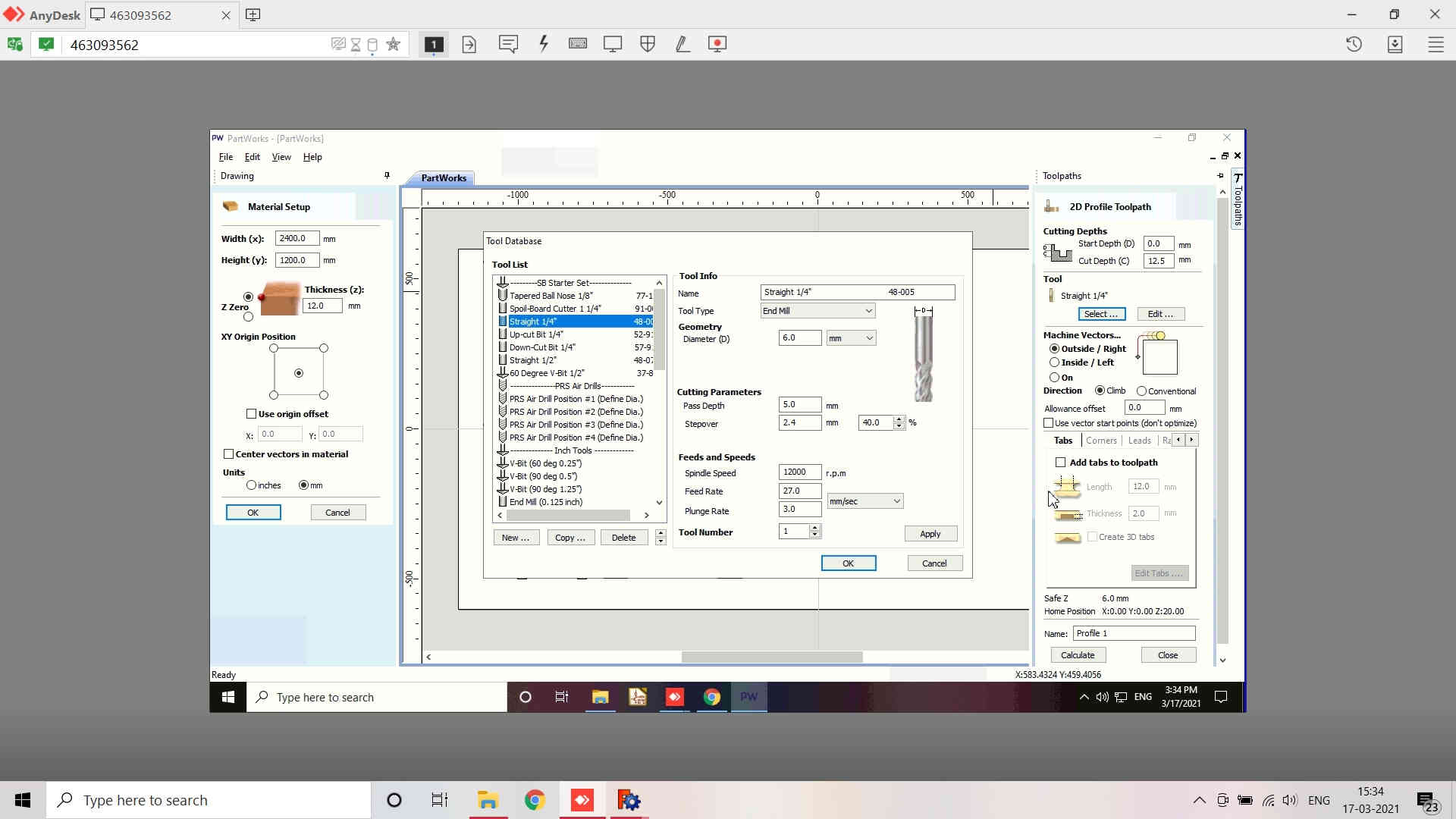Open remote Task View icon
The width and height of the screenshot is (1456, 819).
pos(562,697)
